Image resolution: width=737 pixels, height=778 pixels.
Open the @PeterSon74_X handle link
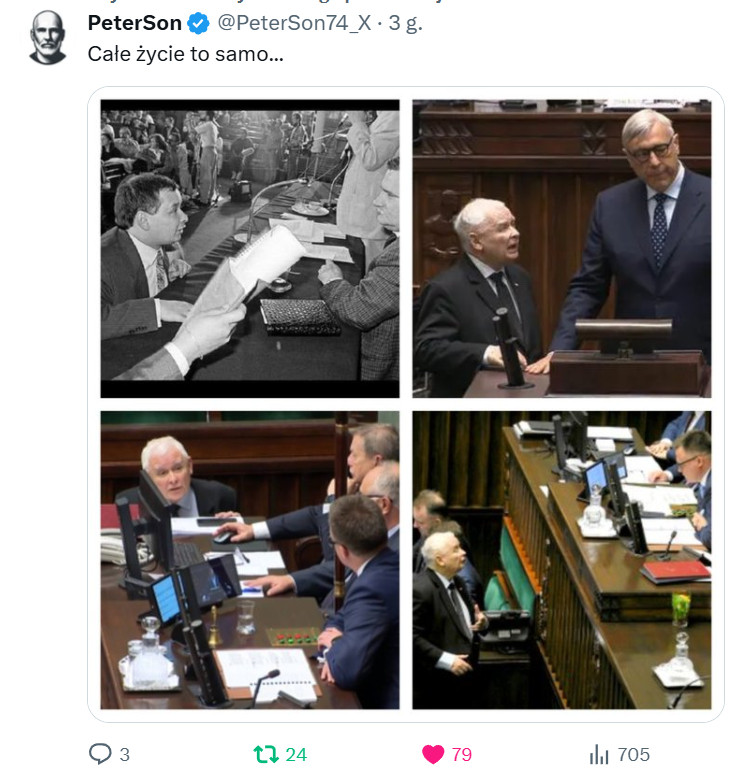[294, 23]
